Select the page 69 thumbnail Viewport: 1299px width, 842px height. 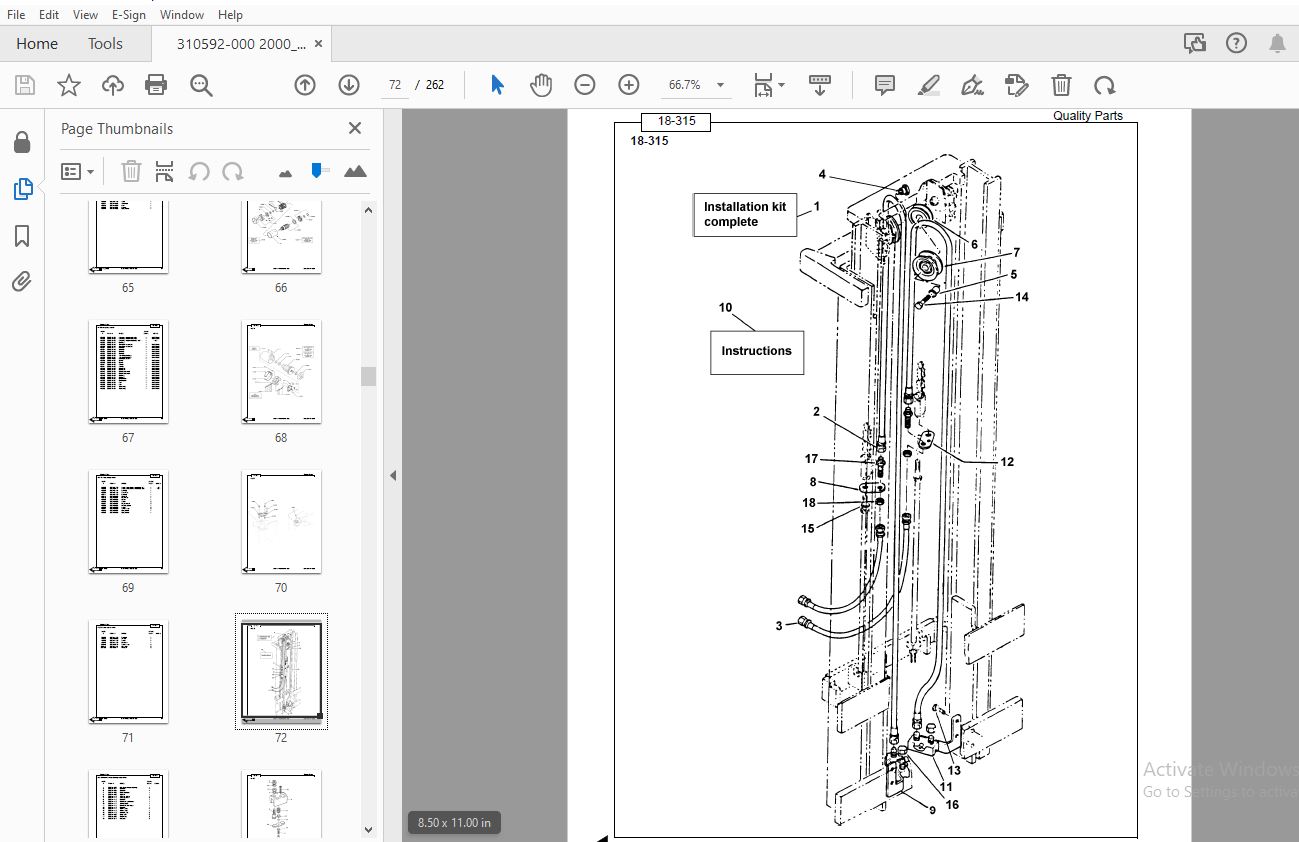(128, 522)
